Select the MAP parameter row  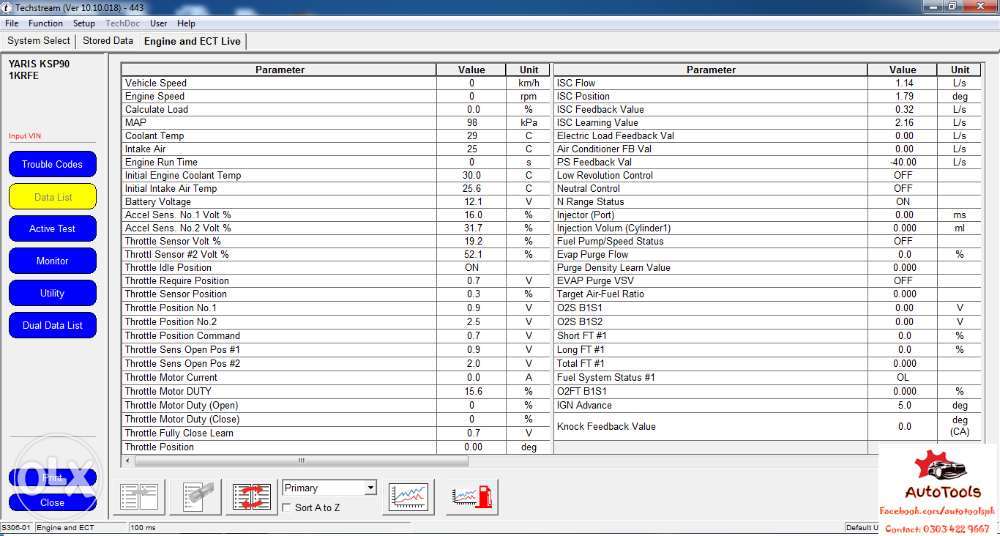[x=335, y=123]
